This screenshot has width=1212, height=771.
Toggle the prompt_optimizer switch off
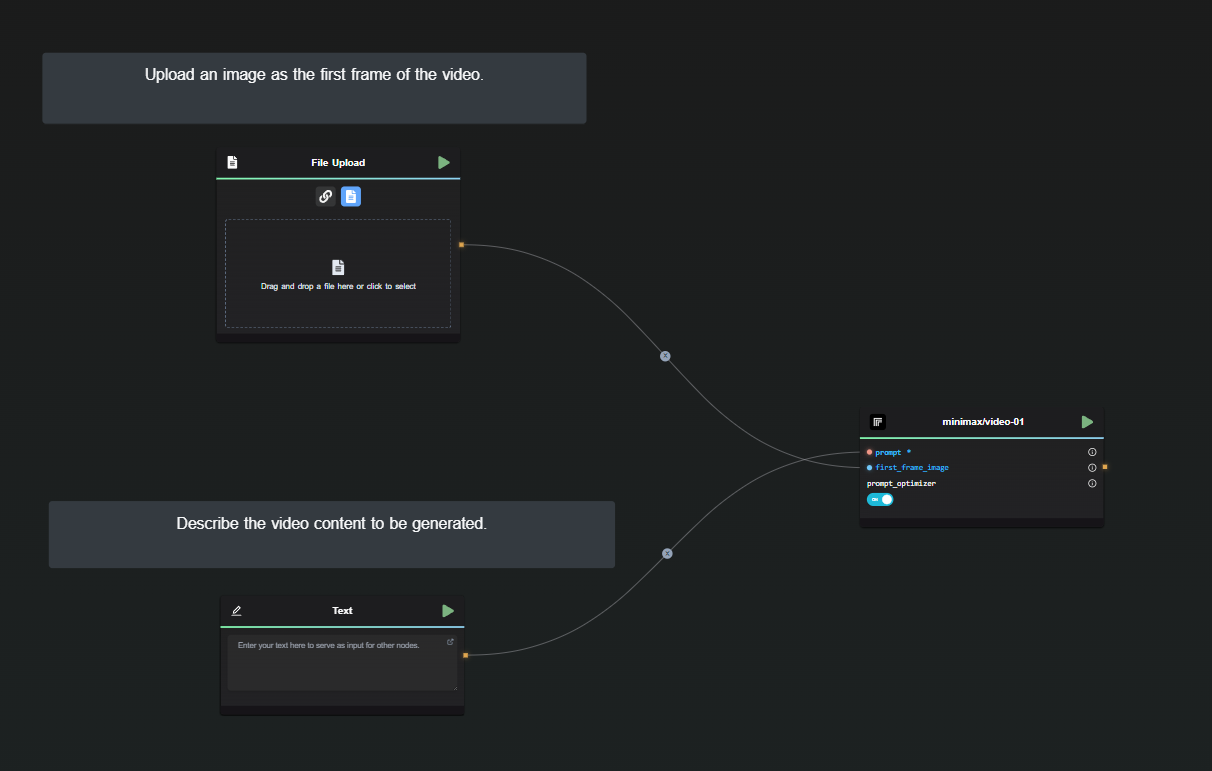pyautogui.click(x=880, y=499)
